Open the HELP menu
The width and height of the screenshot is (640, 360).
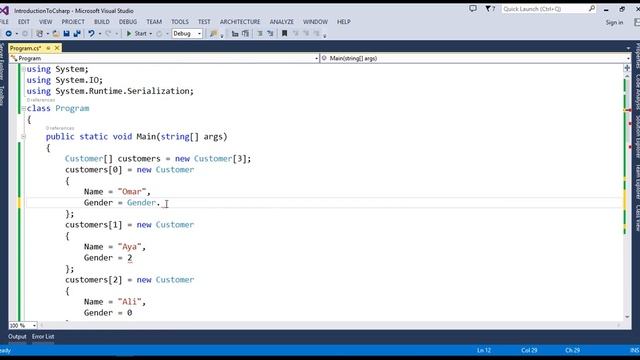tap(344, 22)
